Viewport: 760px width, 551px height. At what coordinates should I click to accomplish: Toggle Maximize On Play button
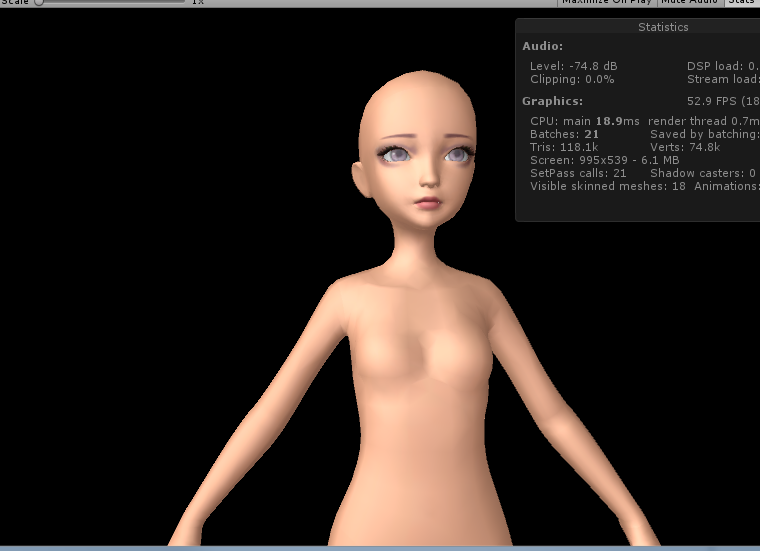click(606, 2)
